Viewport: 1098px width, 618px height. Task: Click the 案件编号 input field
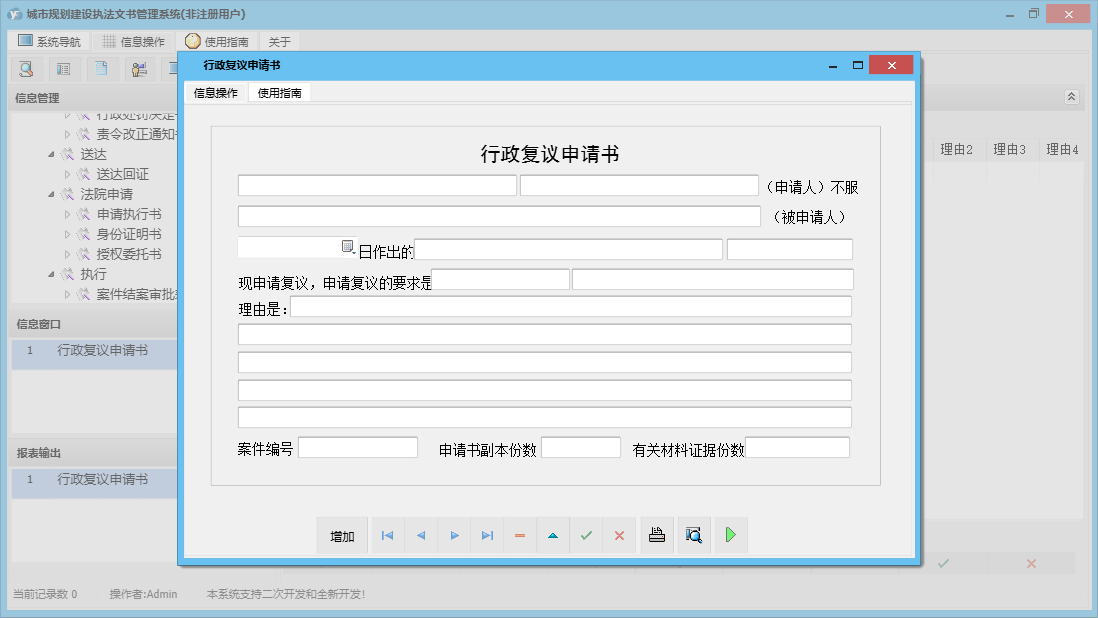357,448
